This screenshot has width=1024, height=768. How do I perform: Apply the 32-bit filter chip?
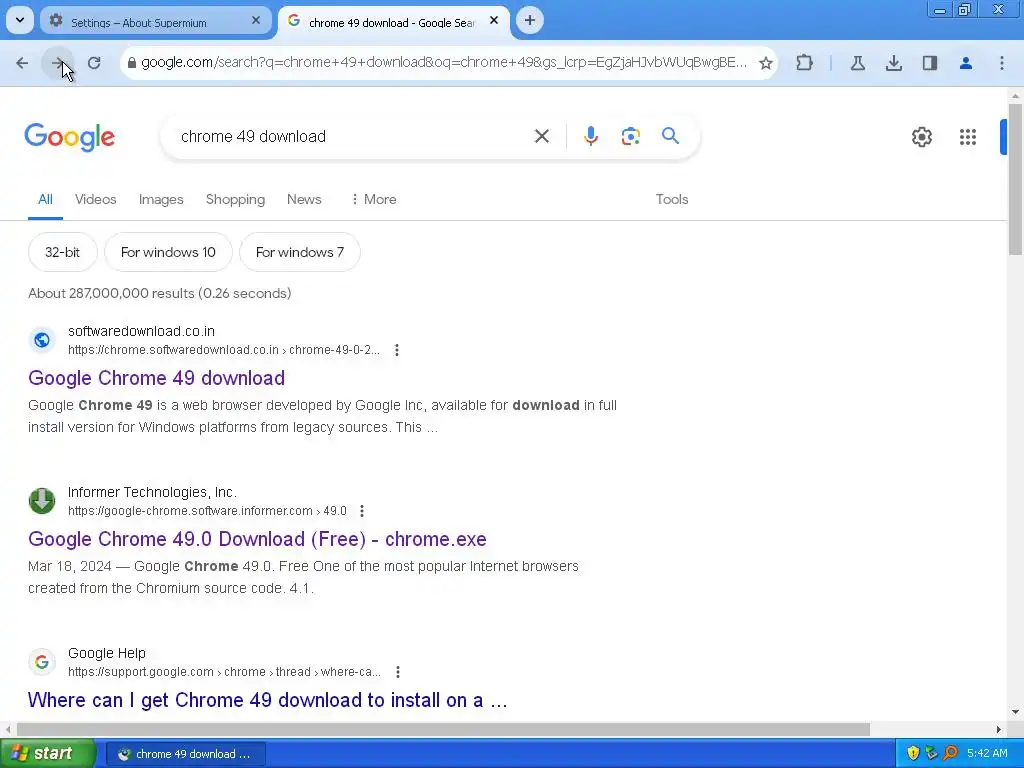point(63,252)
